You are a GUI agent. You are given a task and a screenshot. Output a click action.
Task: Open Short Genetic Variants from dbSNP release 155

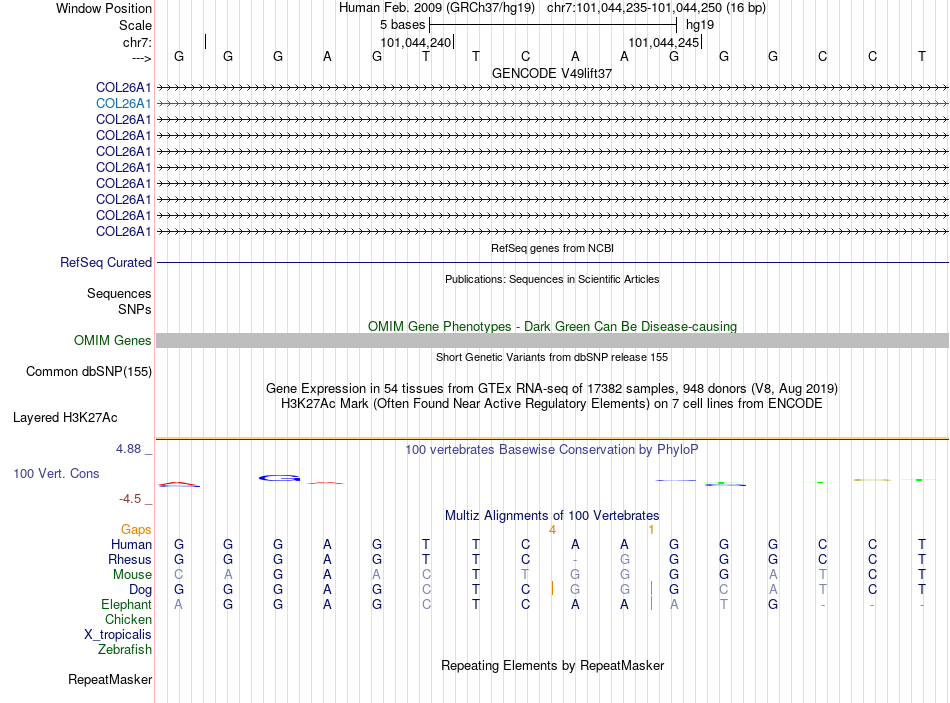552,358
